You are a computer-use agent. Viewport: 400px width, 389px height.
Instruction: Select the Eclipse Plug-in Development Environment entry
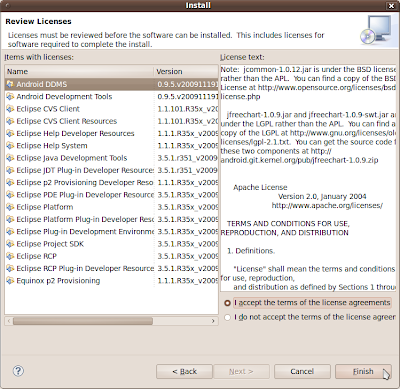click(x=85, y=232)
